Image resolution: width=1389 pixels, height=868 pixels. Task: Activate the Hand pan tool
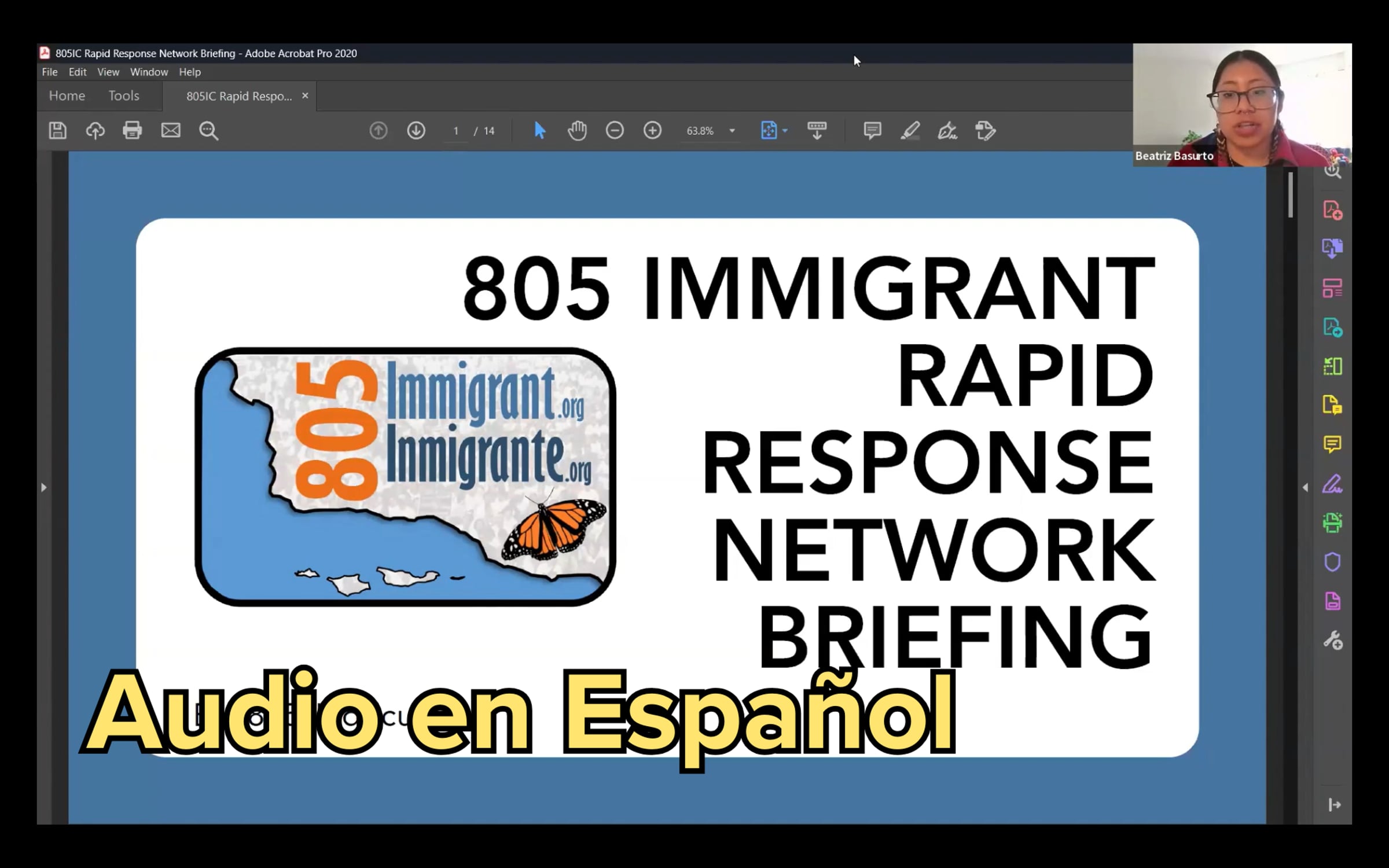click(x=577, y=130)
